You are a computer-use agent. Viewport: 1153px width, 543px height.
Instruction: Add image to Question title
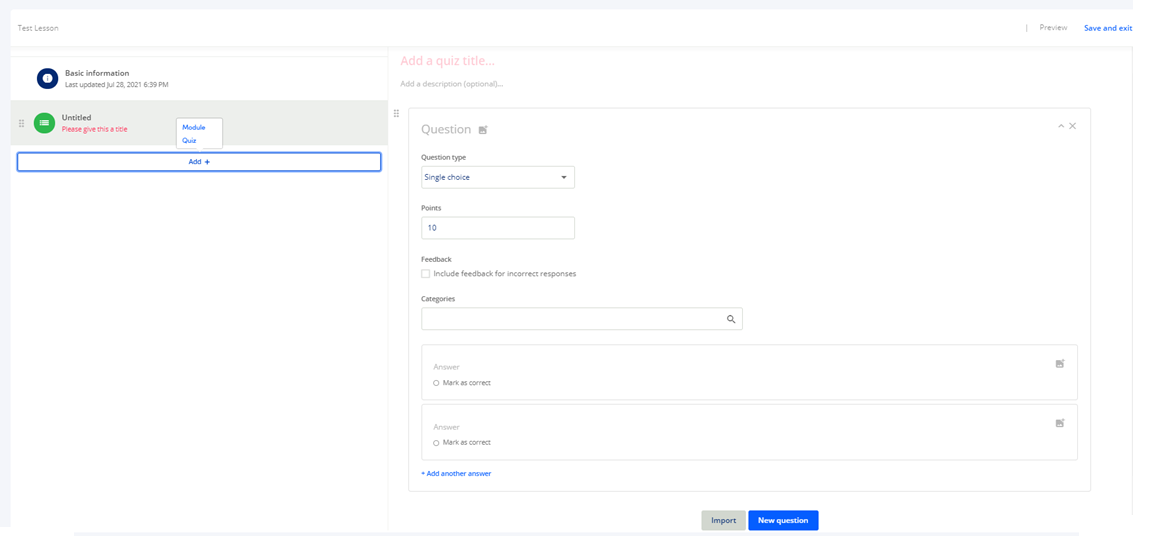(x=483, y=129)
